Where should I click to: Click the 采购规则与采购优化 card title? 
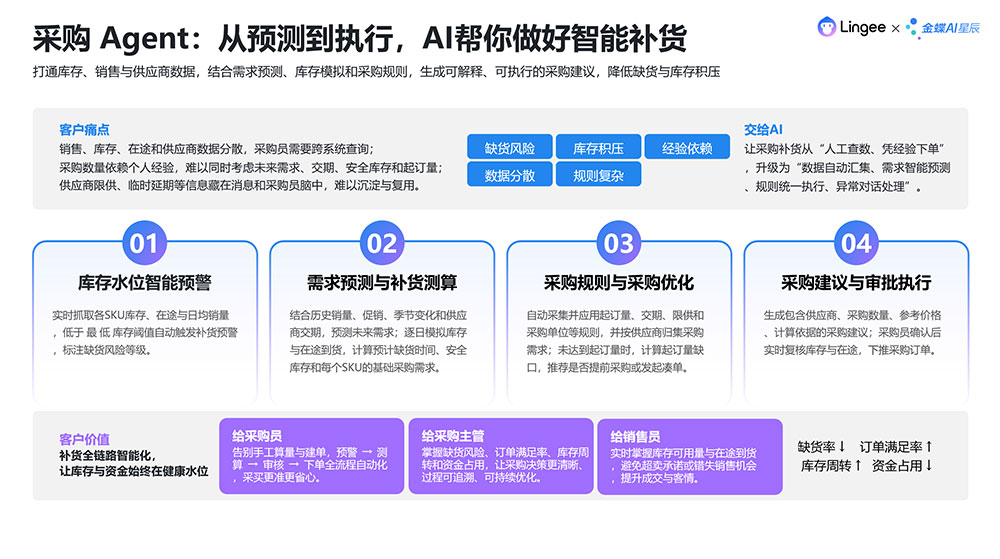click(619, 282)
